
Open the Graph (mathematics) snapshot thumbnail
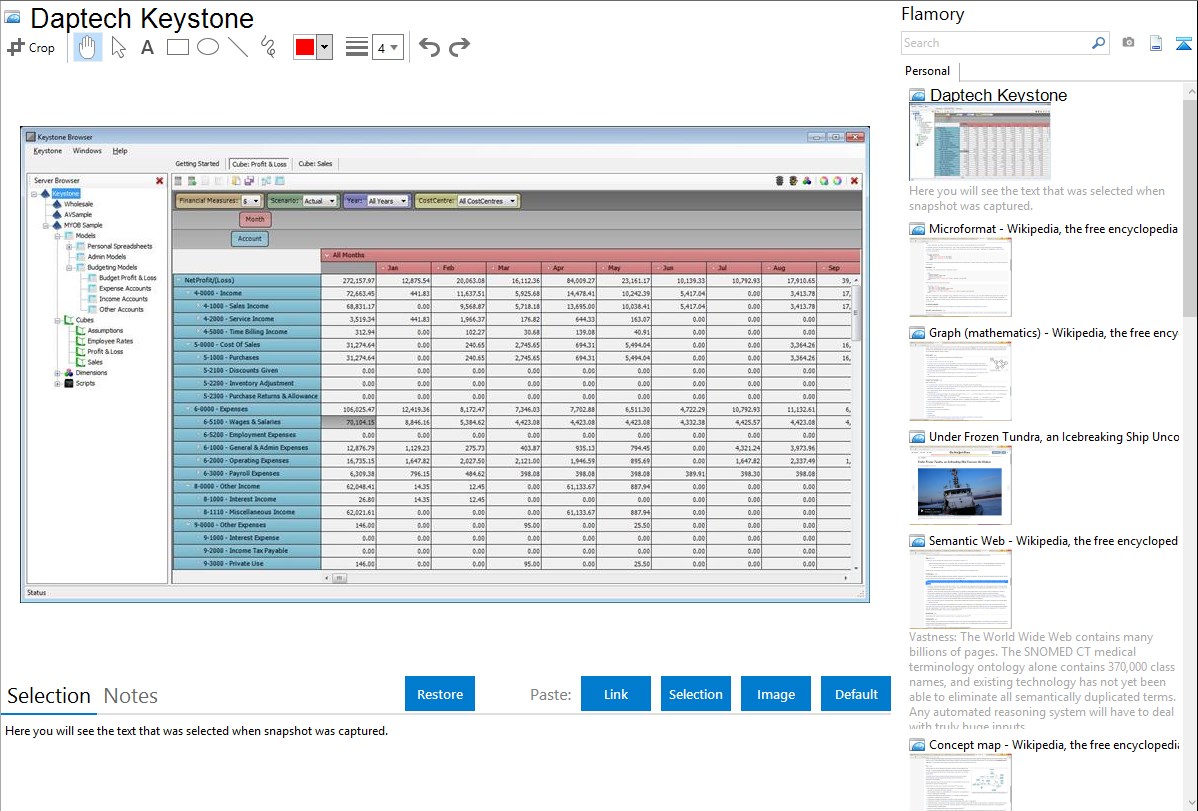(x=960, y=381)
